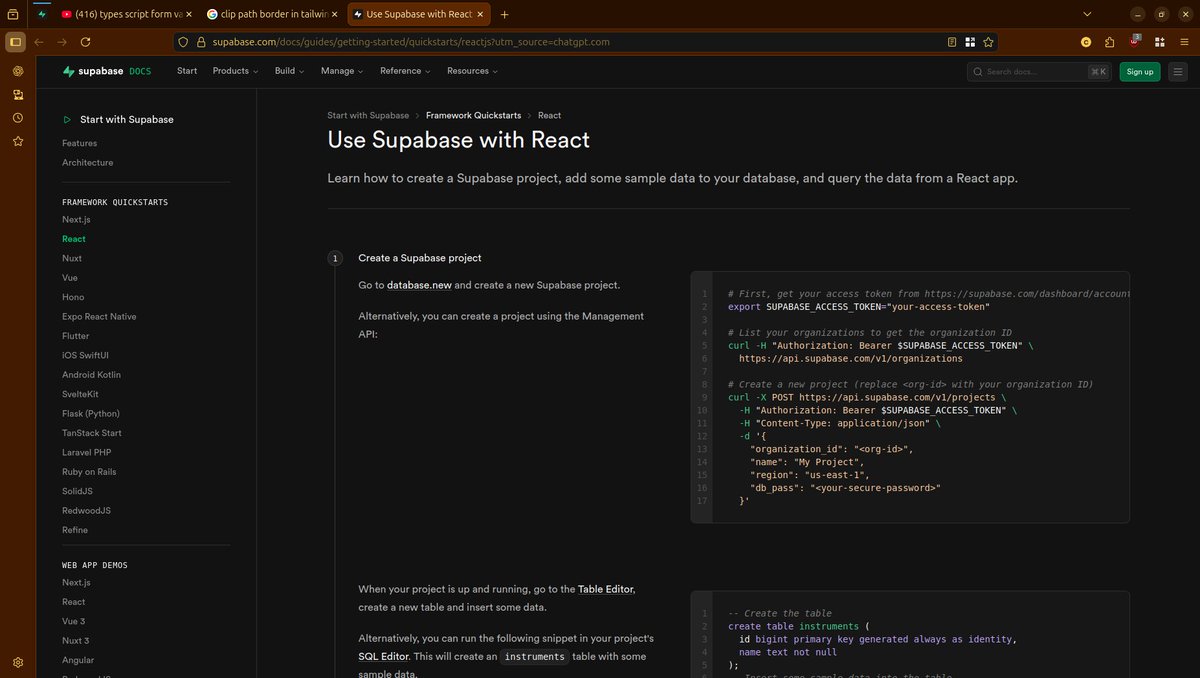Open the extensions puzzle piece icon
The image size is (1200, 678).
pos(1110,42)
